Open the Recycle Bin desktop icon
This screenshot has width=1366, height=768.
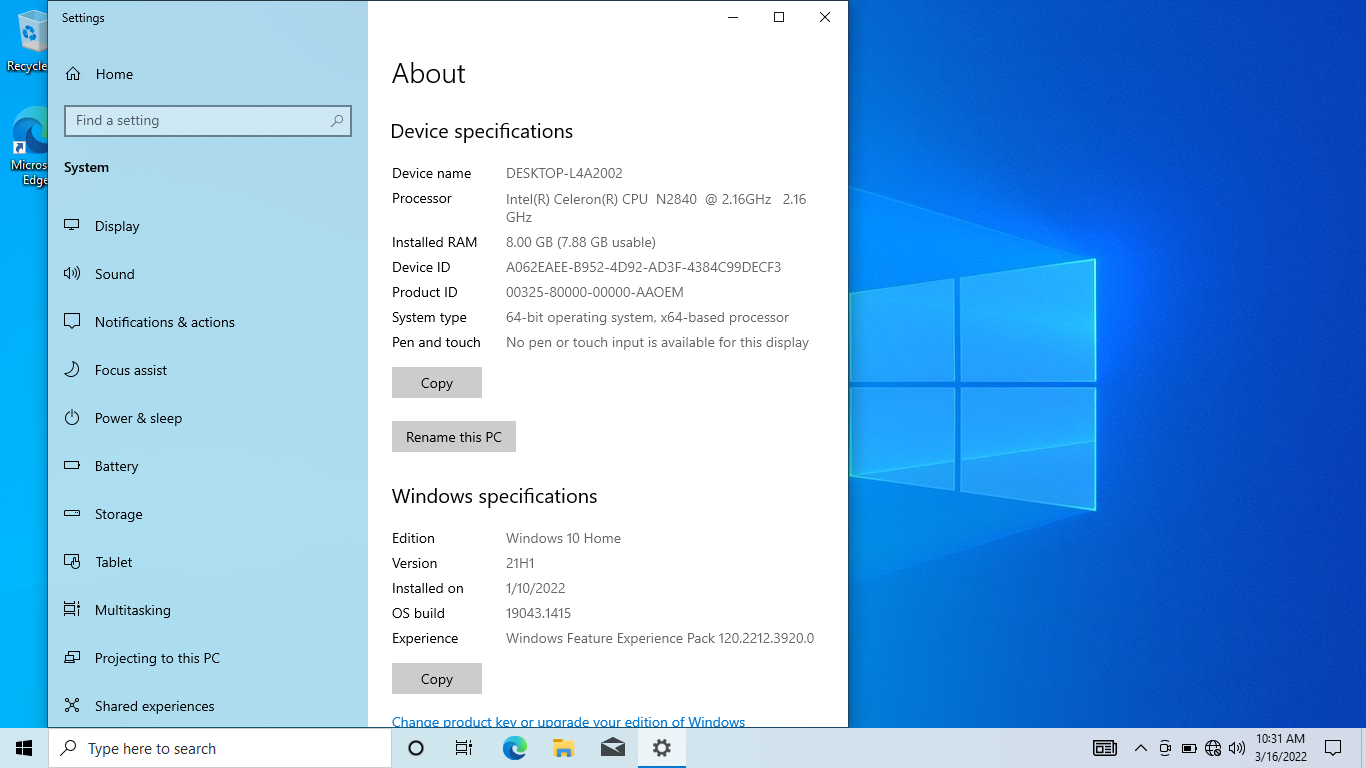[x=28, y=41]
